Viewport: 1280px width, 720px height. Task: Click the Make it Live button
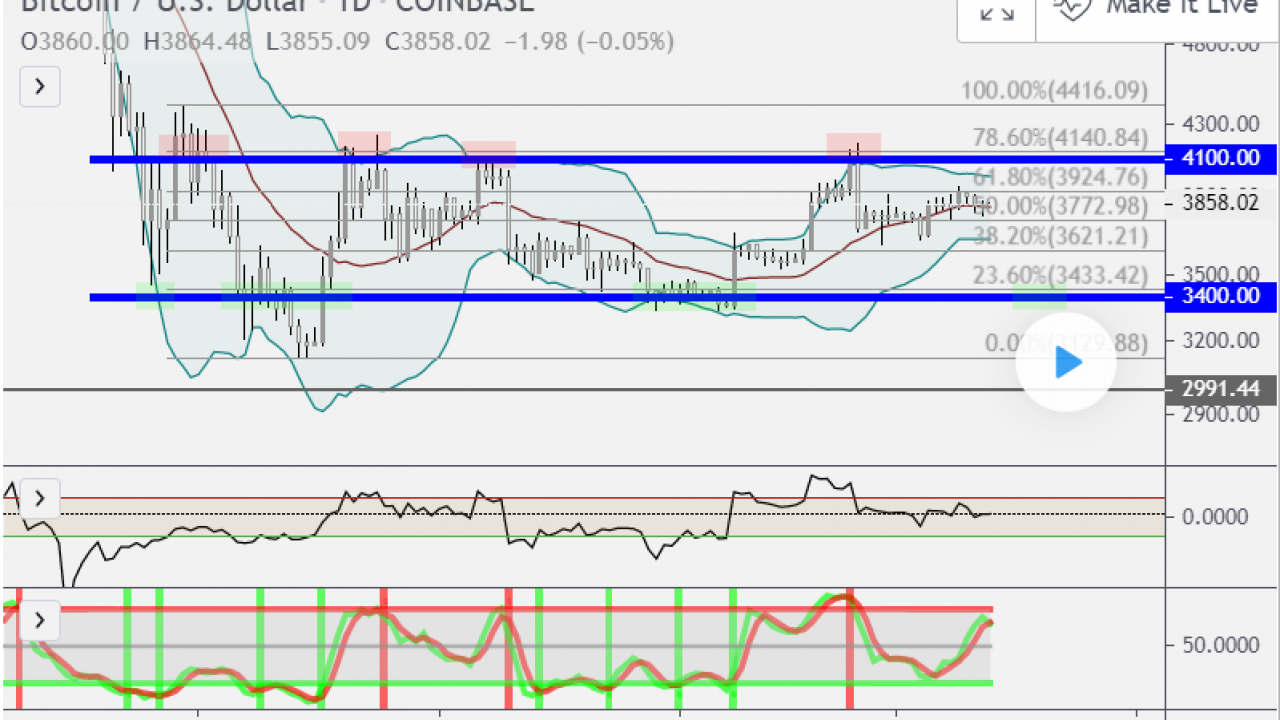1157,10
